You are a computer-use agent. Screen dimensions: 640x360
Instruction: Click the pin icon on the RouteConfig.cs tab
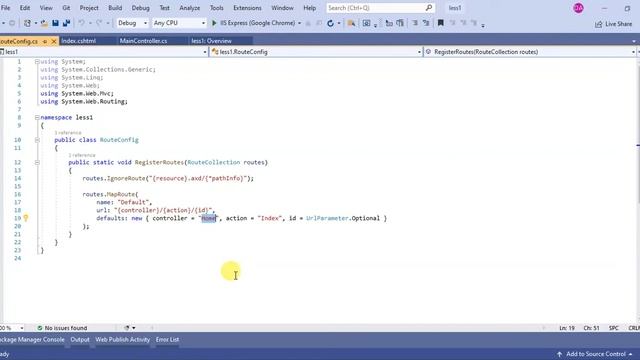click(44, 41)
